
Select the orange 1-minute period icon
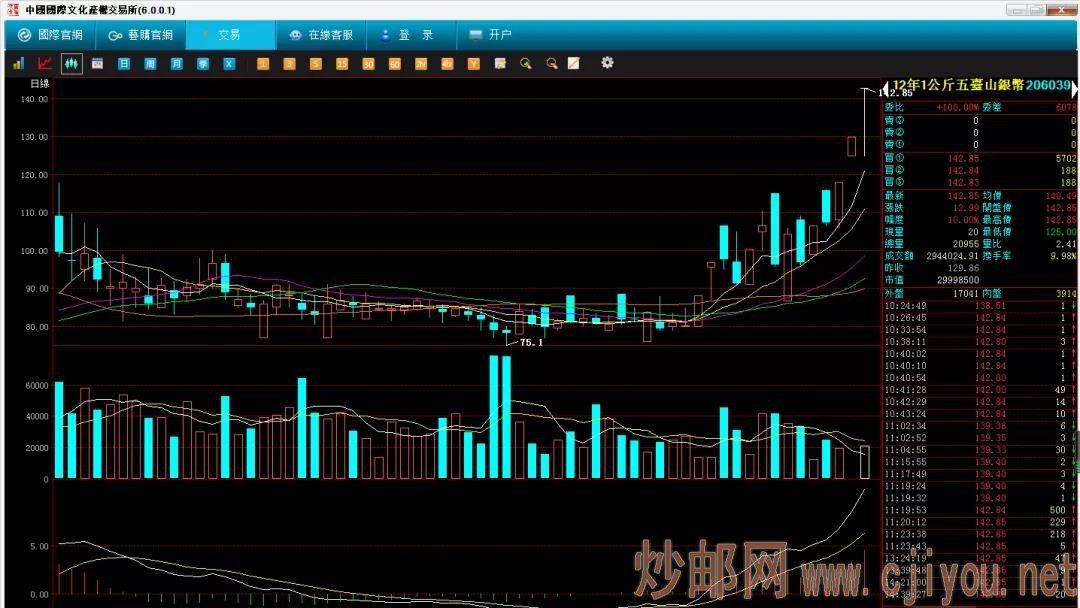[x=262, y=63]
